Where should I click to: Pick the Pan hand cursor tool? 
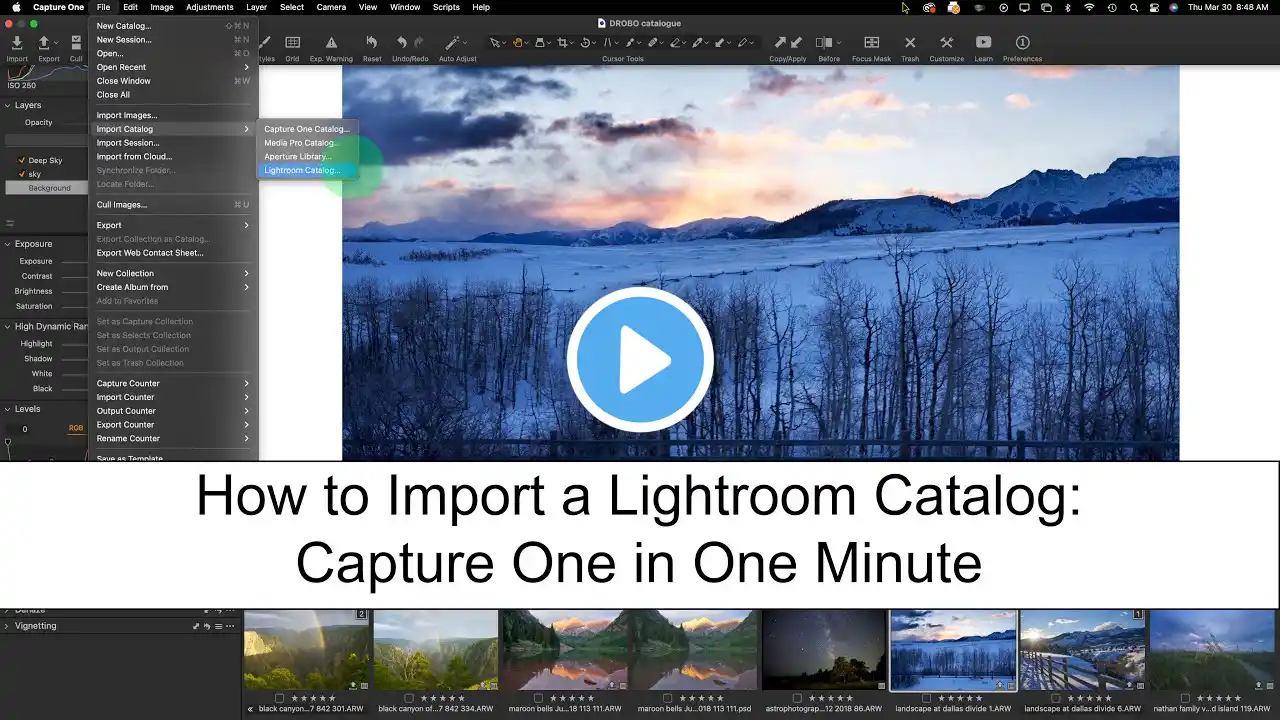pyautogui.click(x=518, y=43)
